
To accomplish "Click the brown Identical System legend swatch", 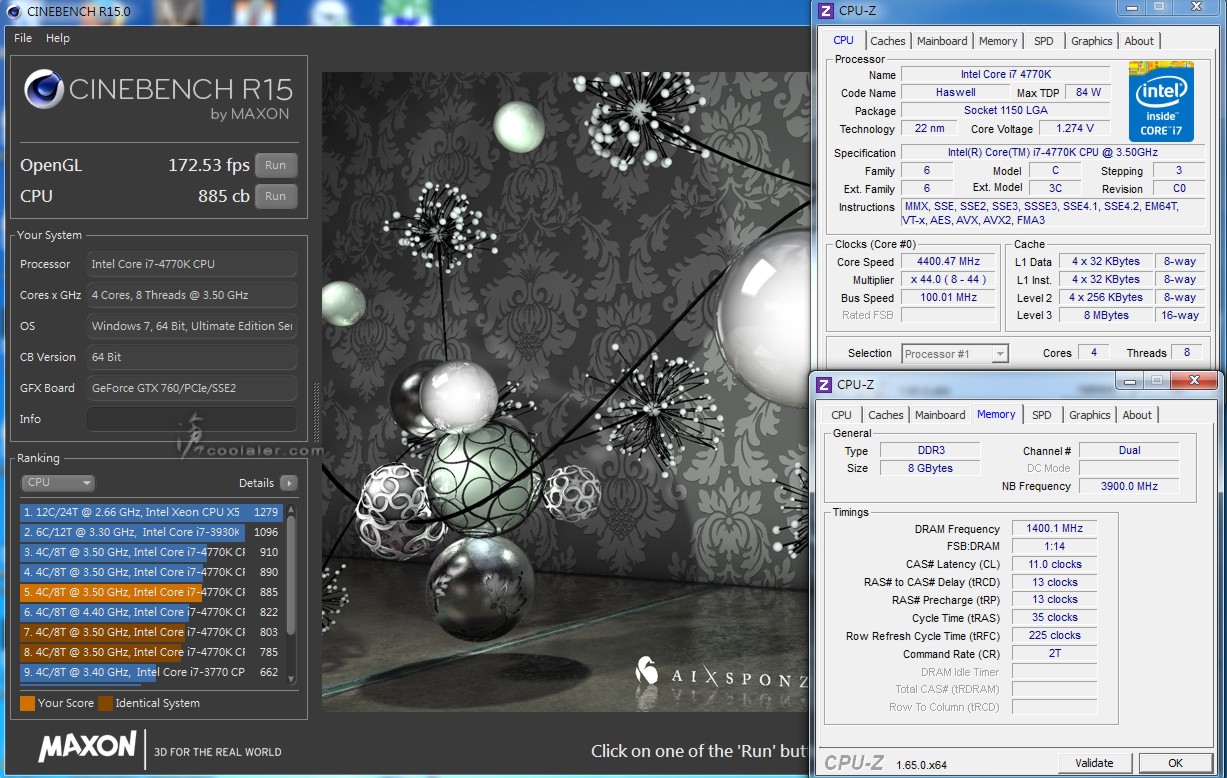I will (105, 703).
